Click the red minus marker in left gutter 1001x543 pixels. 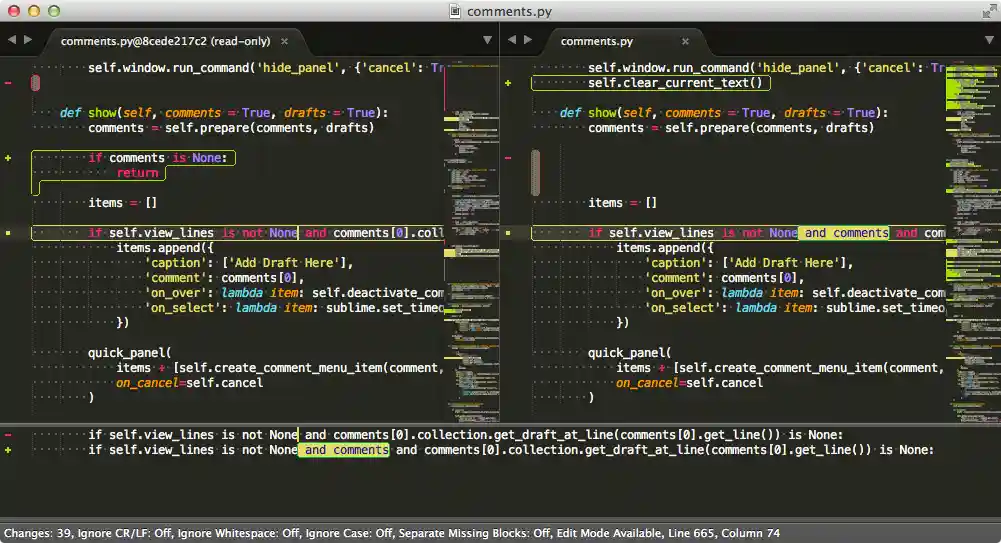point(8,83)
